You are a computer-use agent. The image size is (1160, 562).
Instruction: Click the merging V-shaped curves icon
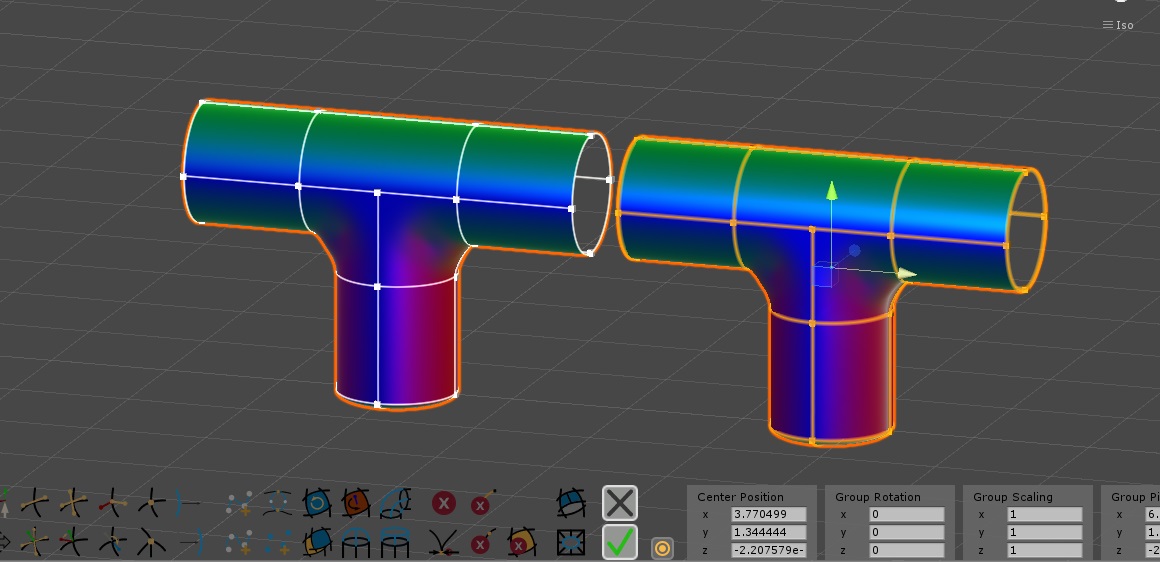pos(443,544)
